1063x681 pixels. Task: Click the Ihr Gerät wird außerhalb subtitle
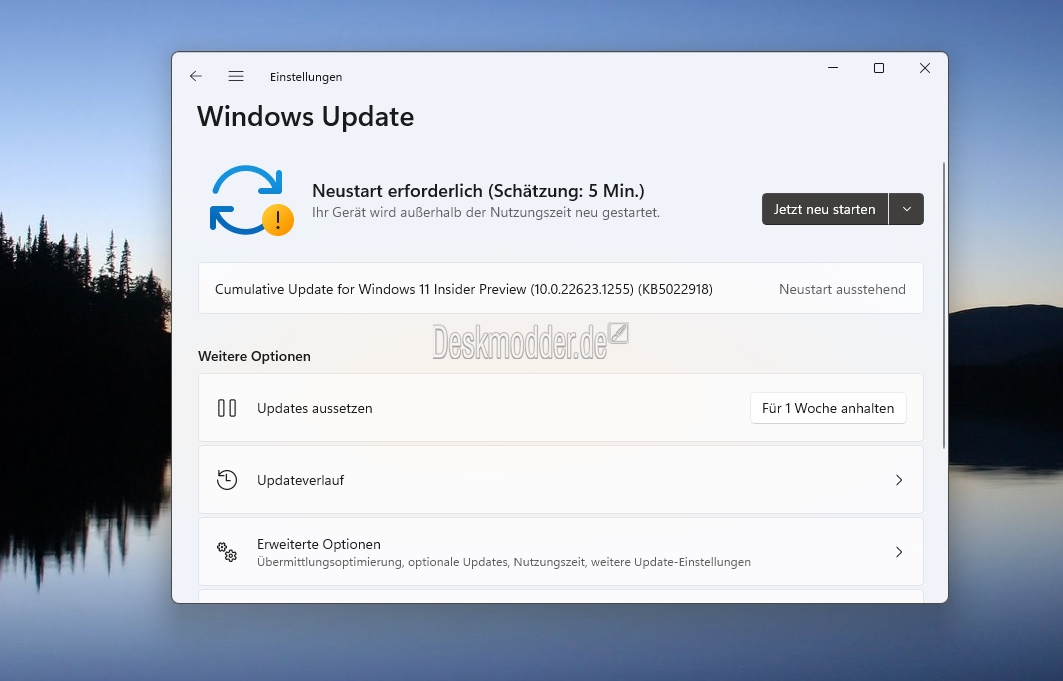click(x=485, y=212)
